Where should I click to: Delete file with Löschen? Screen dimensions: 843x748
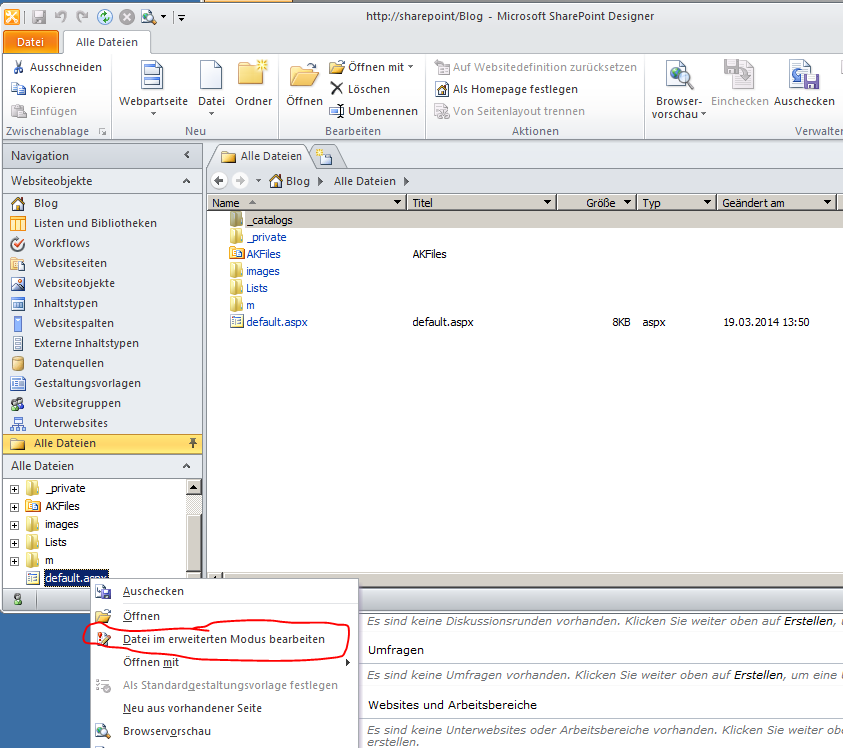(360, 89)
